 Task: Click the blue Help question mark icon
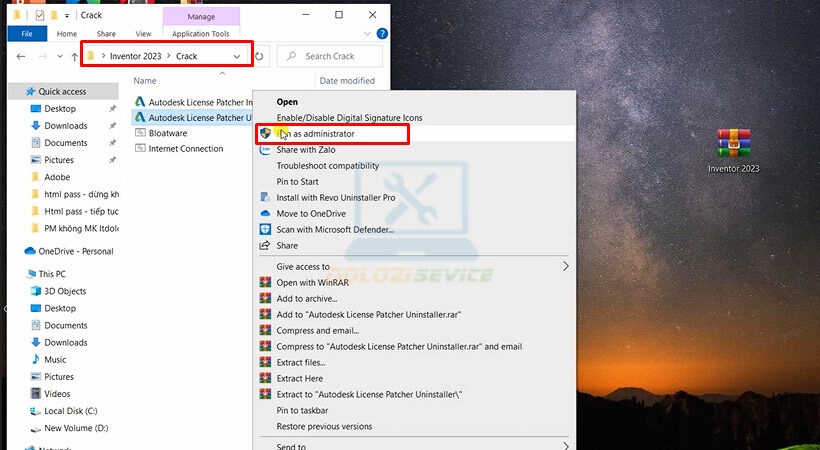tap(382, 34)
